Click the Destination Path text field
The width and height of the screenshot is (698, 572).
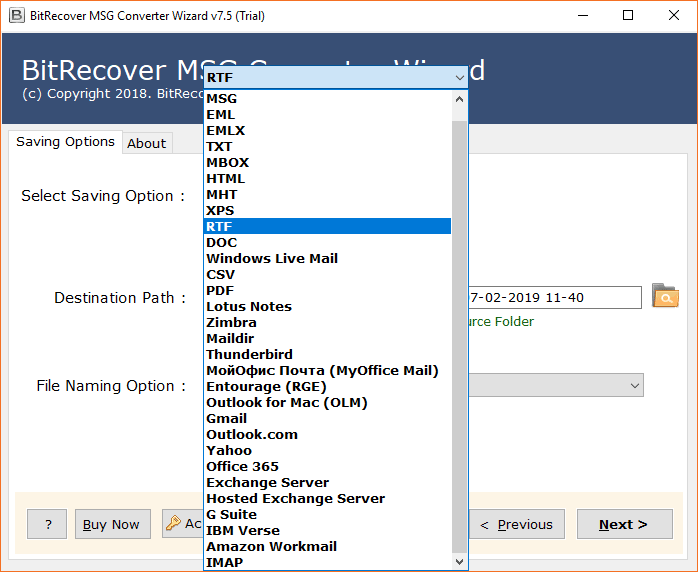(x=555, y=297)
